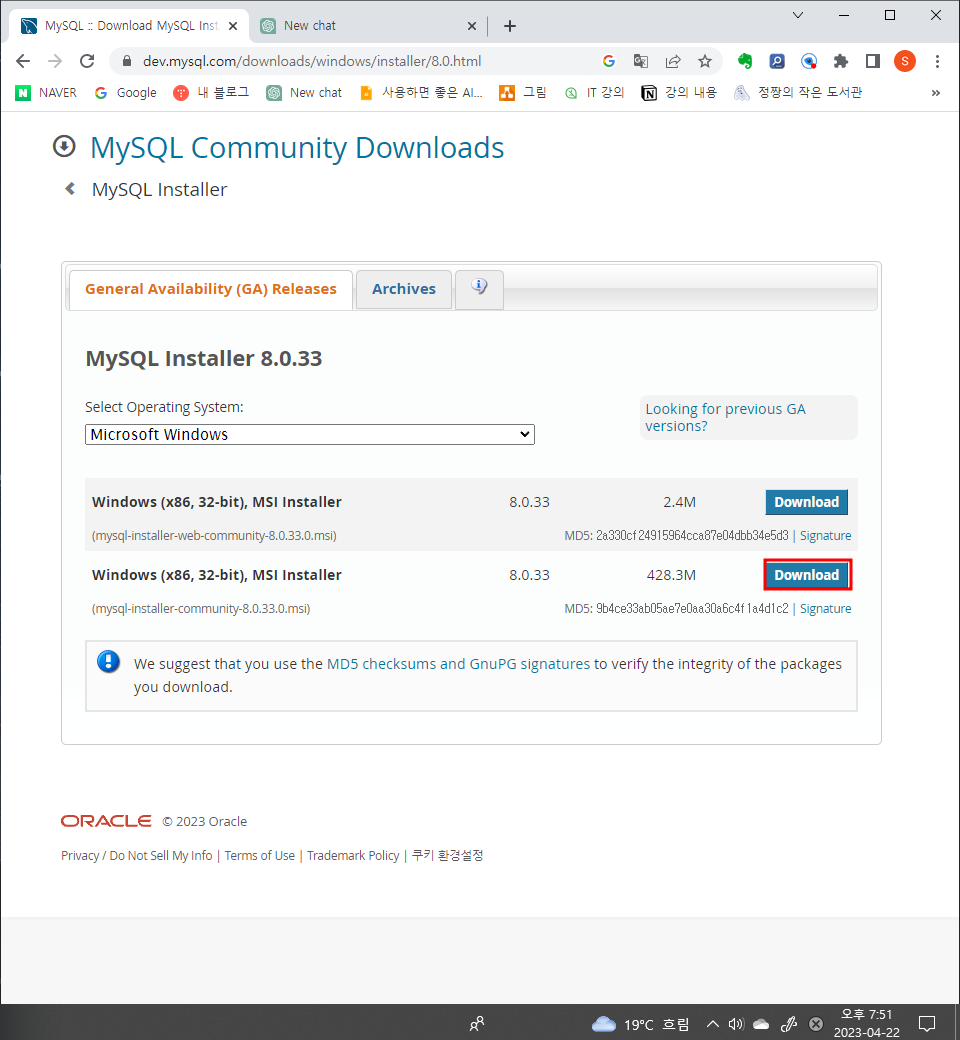Open 쿠키 환경설정 link

[447, 856]
